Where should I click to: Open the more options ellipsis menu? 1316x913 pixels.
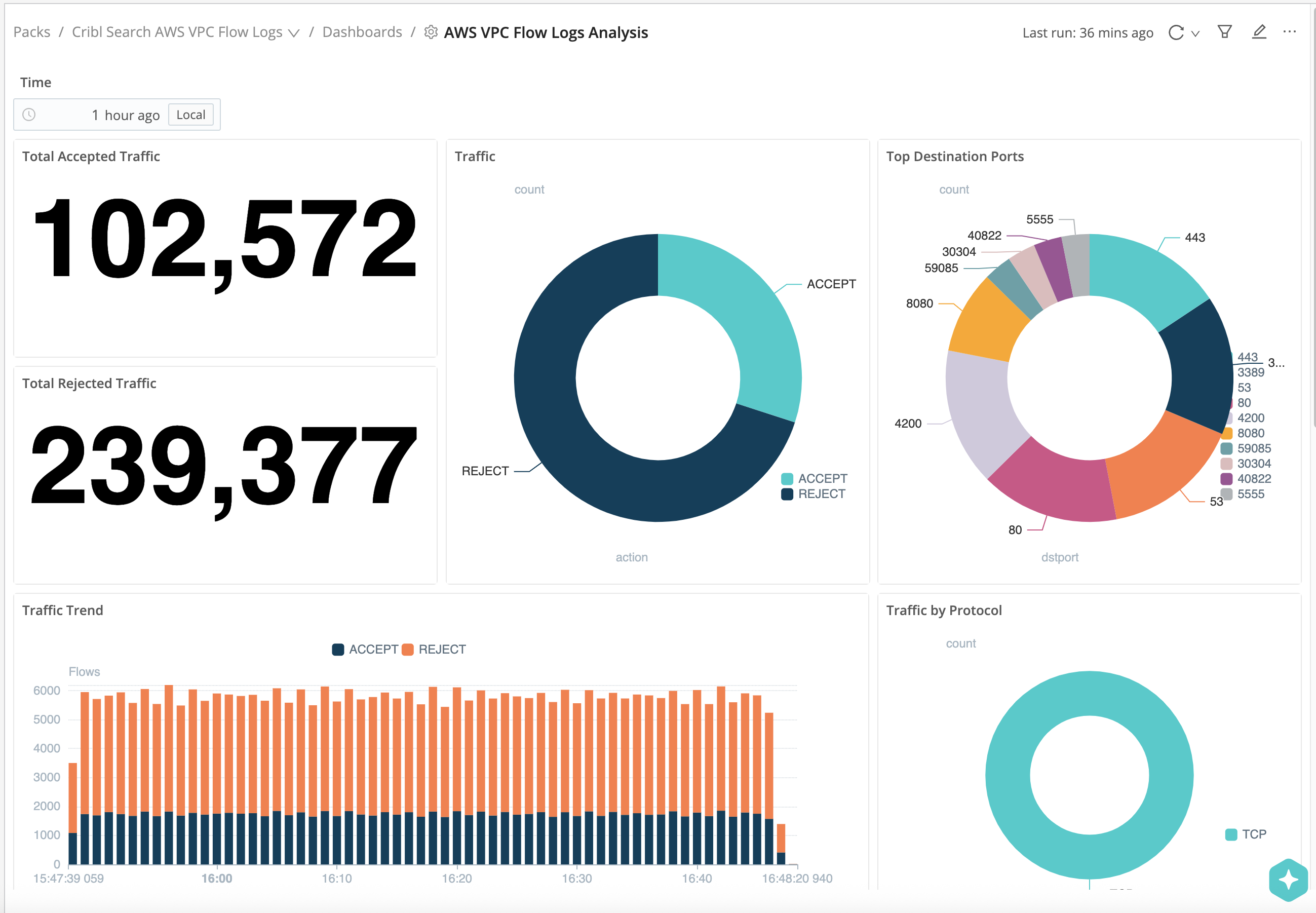(1290, 31)
